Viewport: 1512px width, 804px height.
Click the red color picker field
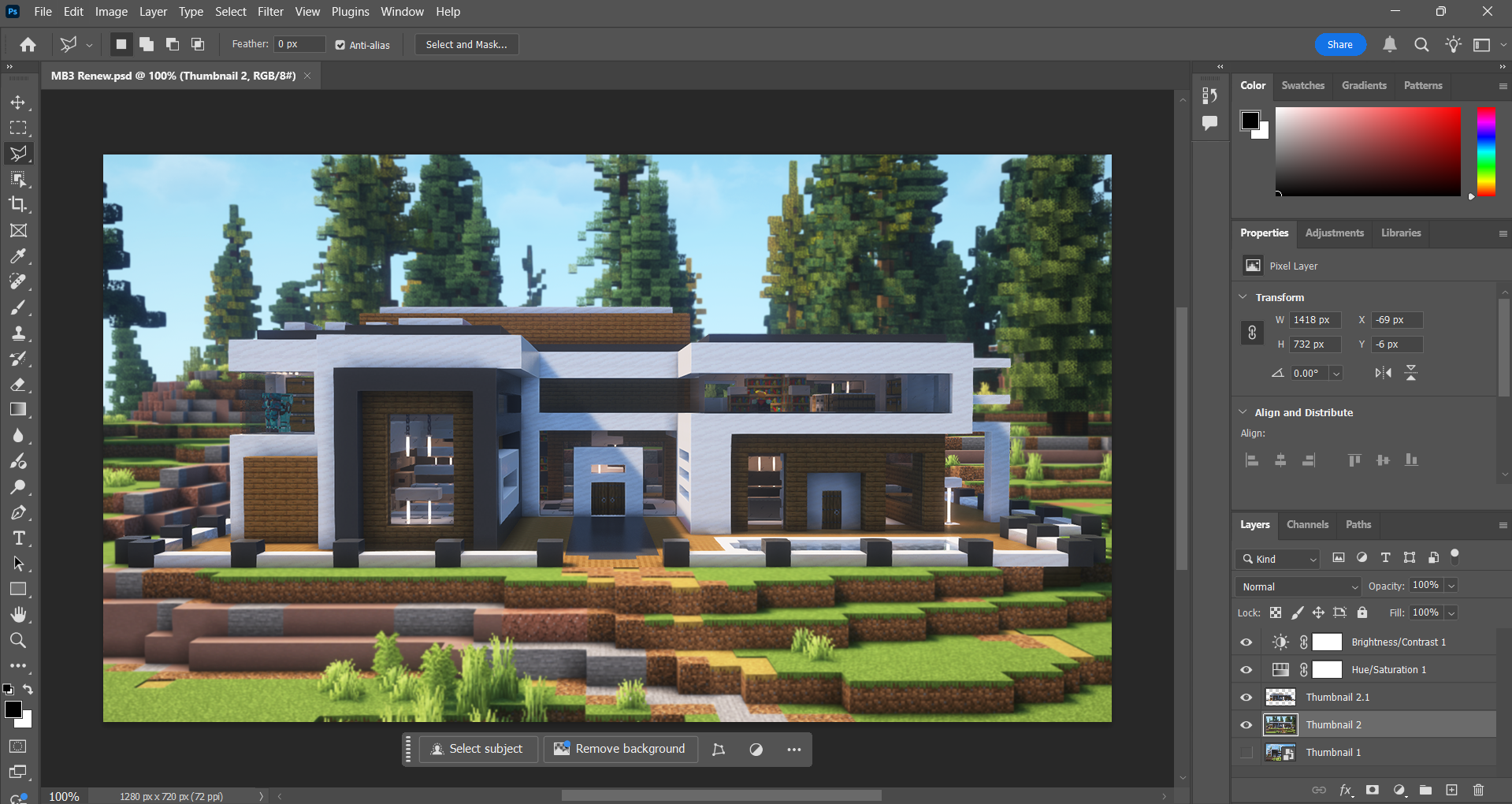click(x=1368, y=151)
